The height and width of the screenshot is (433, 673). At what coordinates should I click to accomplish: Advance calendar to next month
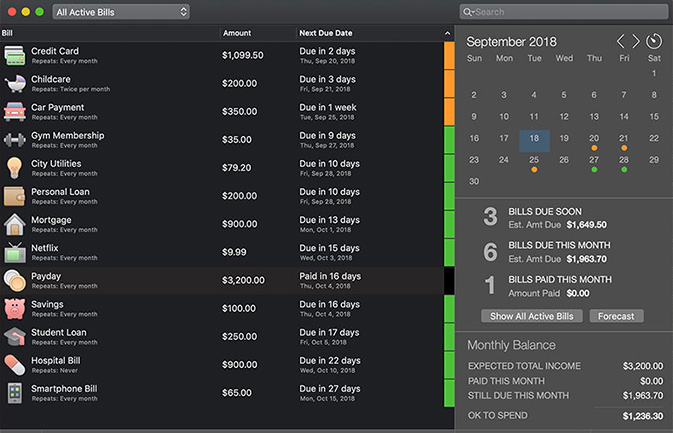tap(636, 41)
